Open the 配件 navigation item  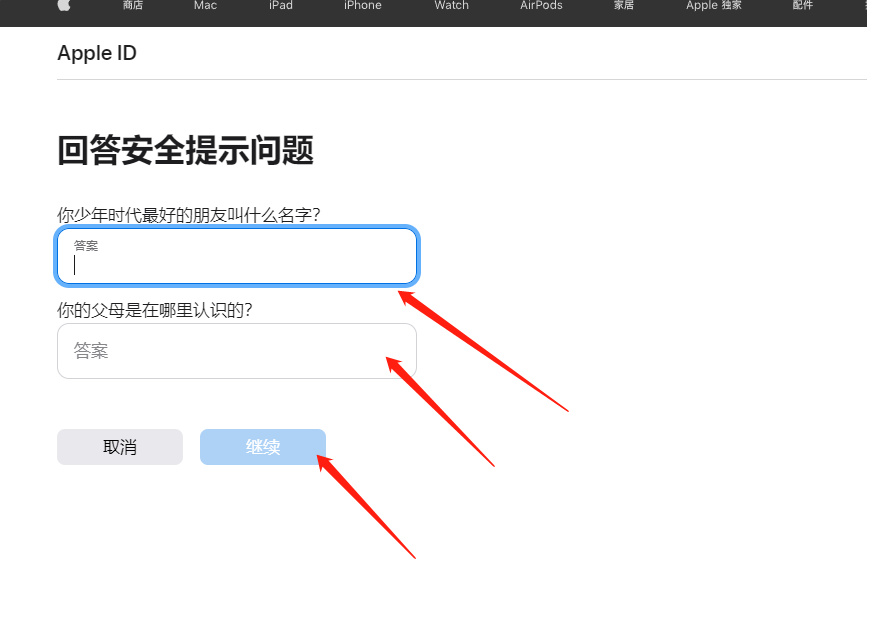802,6
